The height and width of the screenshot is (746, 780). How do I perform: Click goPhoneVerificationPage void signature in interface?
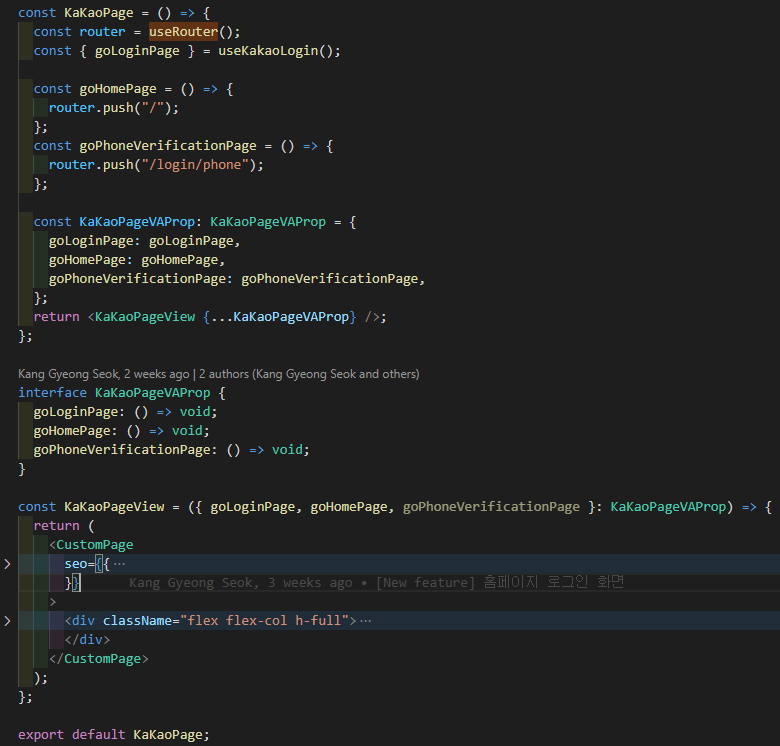coord(171,450)
